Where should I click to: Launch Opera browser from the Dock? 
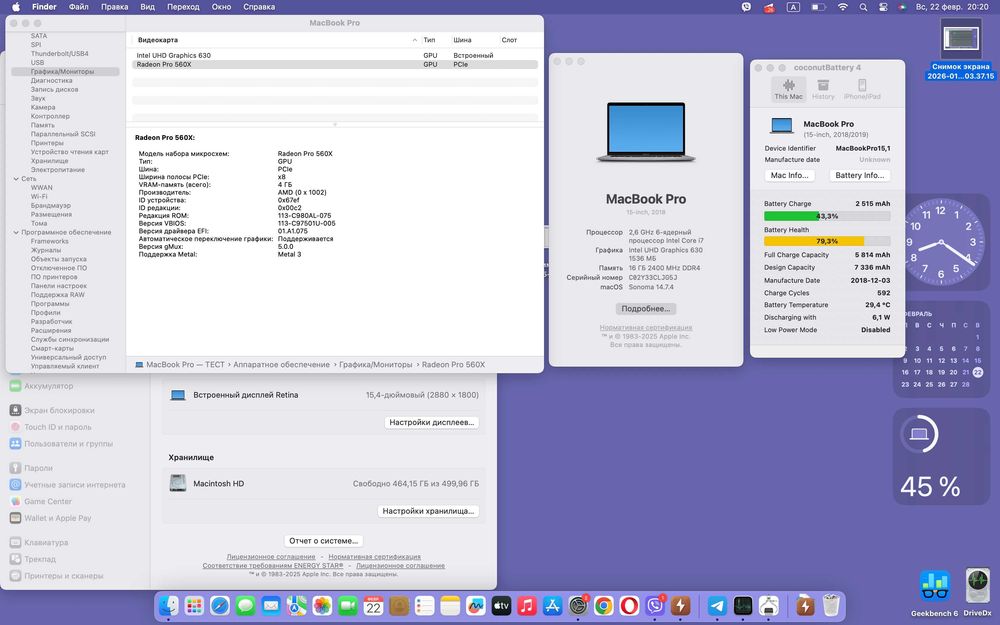coord(629,605)
